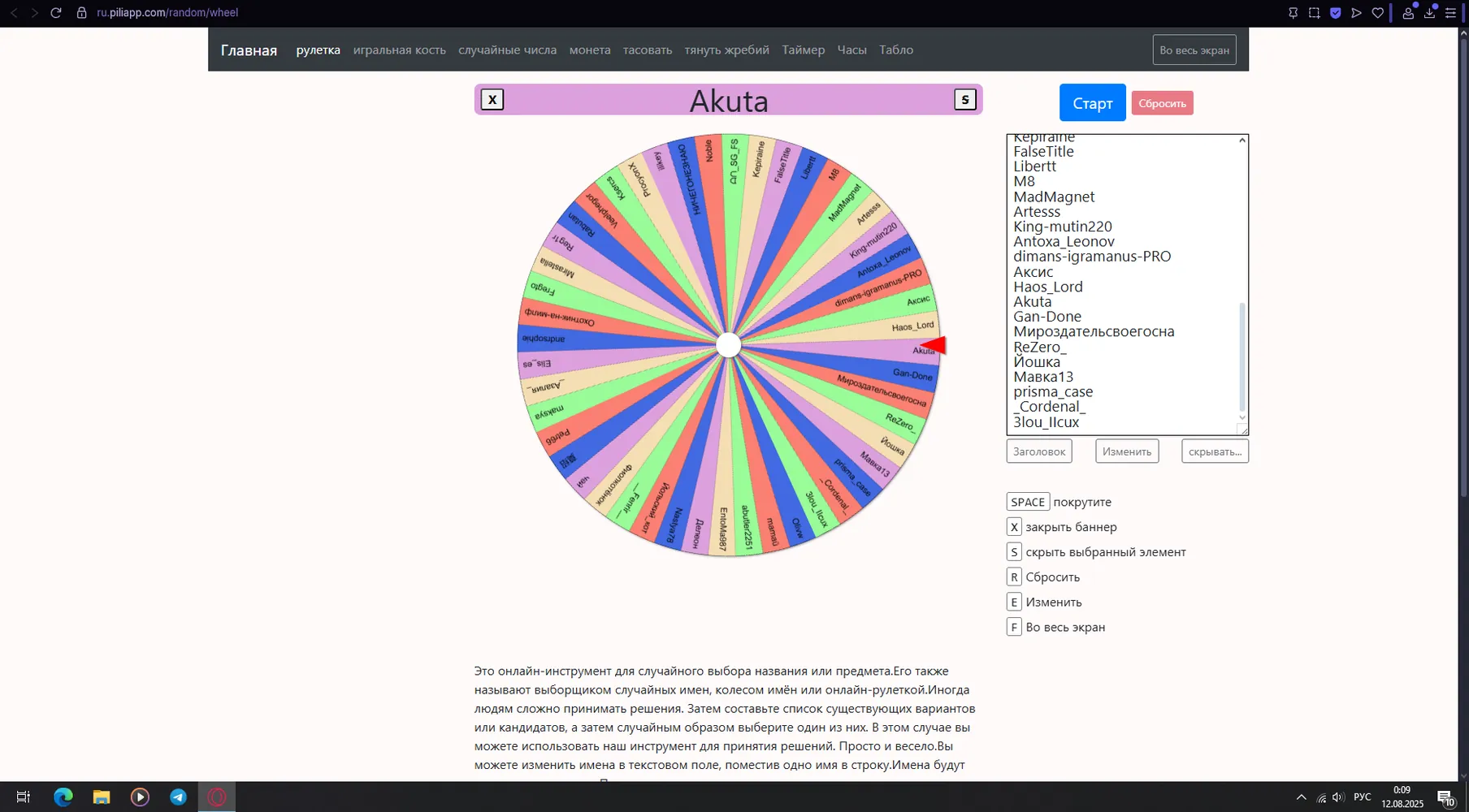Spin the wheel with Старт button
Screen dimensions: 1469x812
click(1092, 103)
